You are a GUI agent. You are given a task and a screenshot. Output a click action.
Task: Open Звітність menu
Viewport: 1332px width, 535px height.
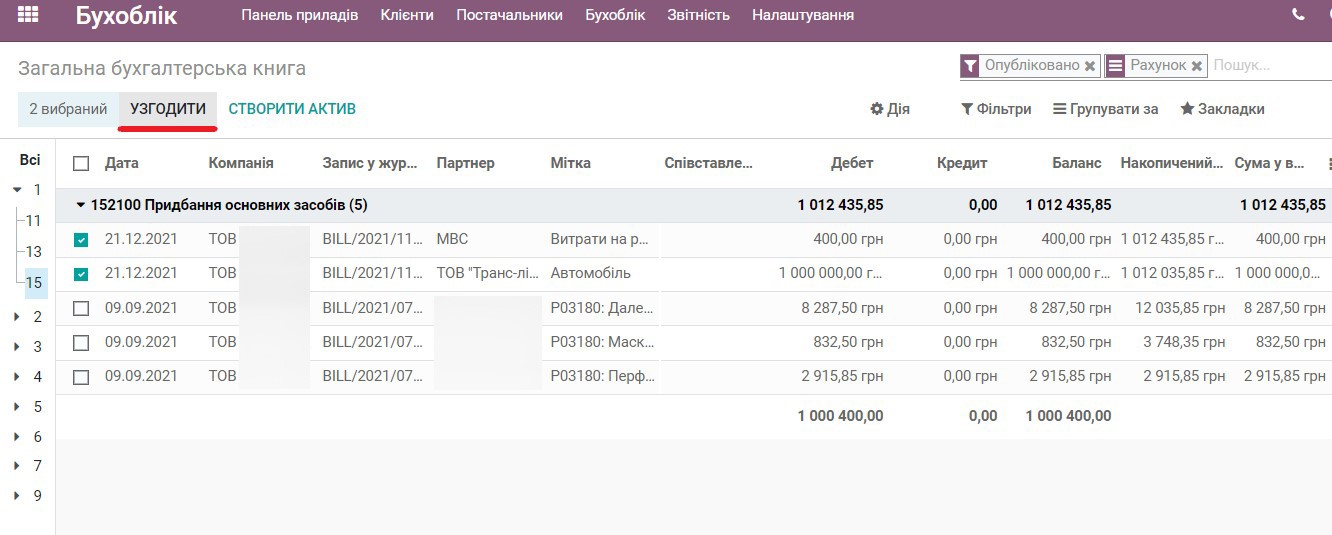pyautogui.click(x=699, y=15)
